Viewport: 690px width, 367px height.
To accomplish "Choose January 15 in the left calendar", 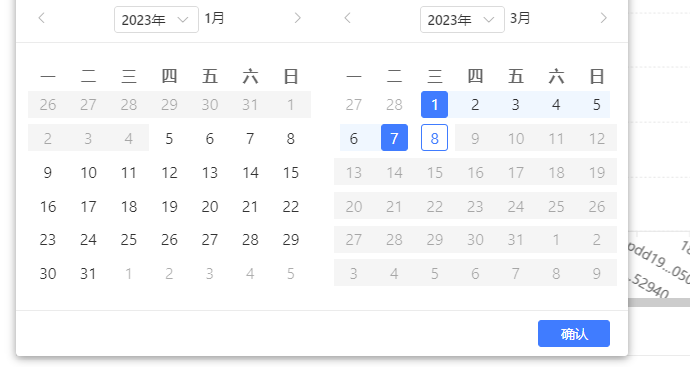I will click(x=290, y=172).
